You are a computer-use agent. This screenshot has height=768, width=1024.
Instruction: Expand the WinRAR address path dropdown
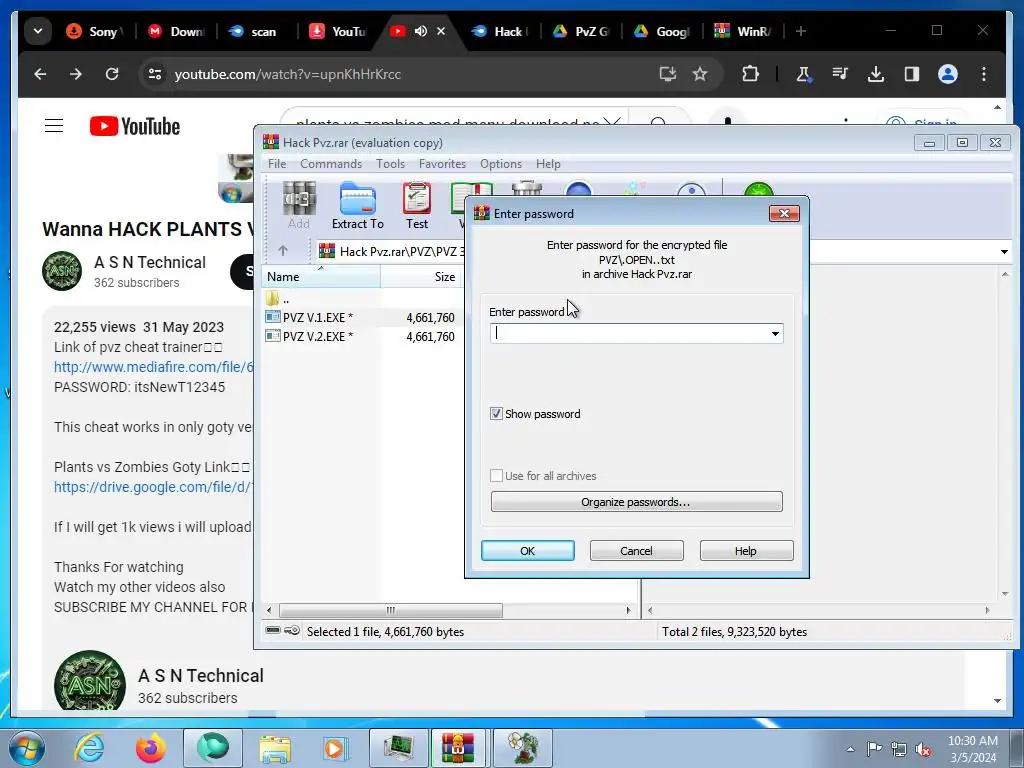click(1004, 251)
